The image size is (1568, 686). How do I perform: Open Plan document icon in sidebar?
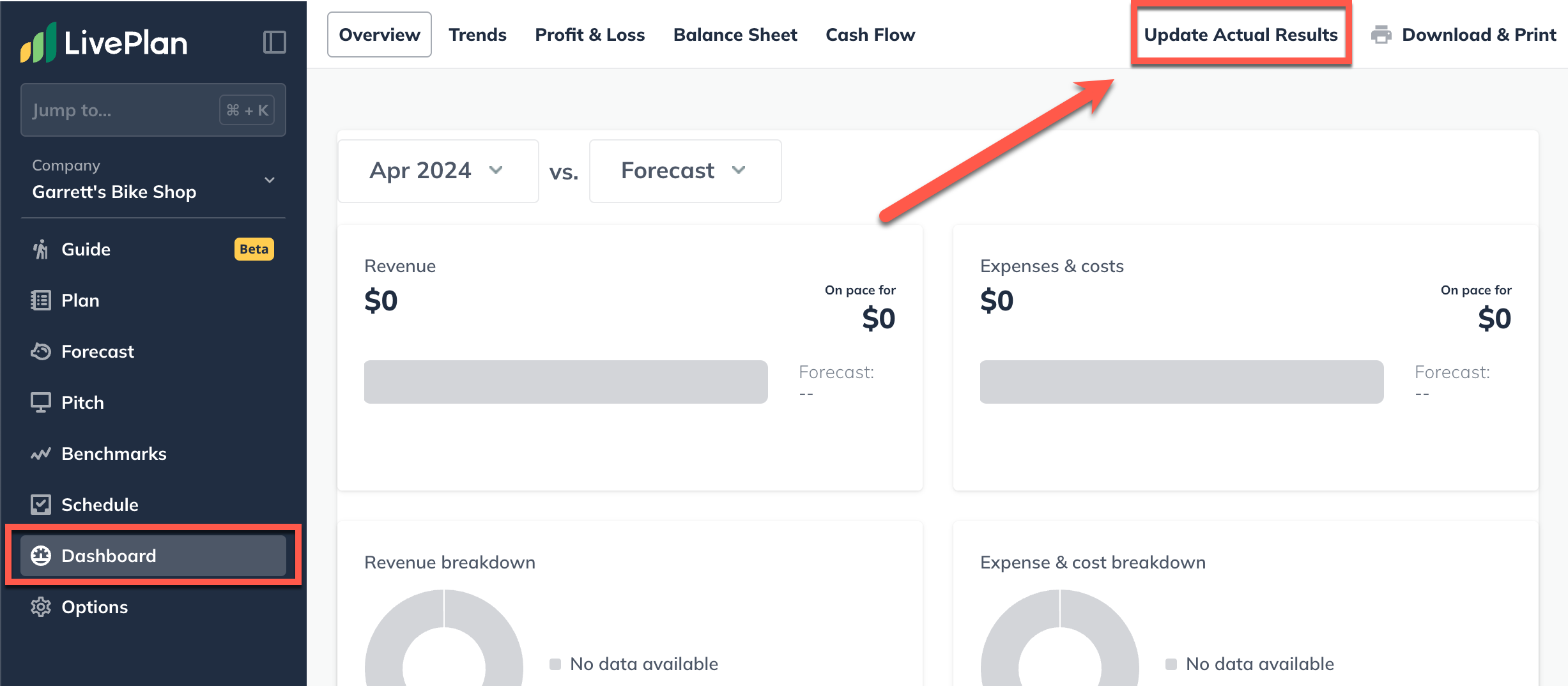pos(41,300)
